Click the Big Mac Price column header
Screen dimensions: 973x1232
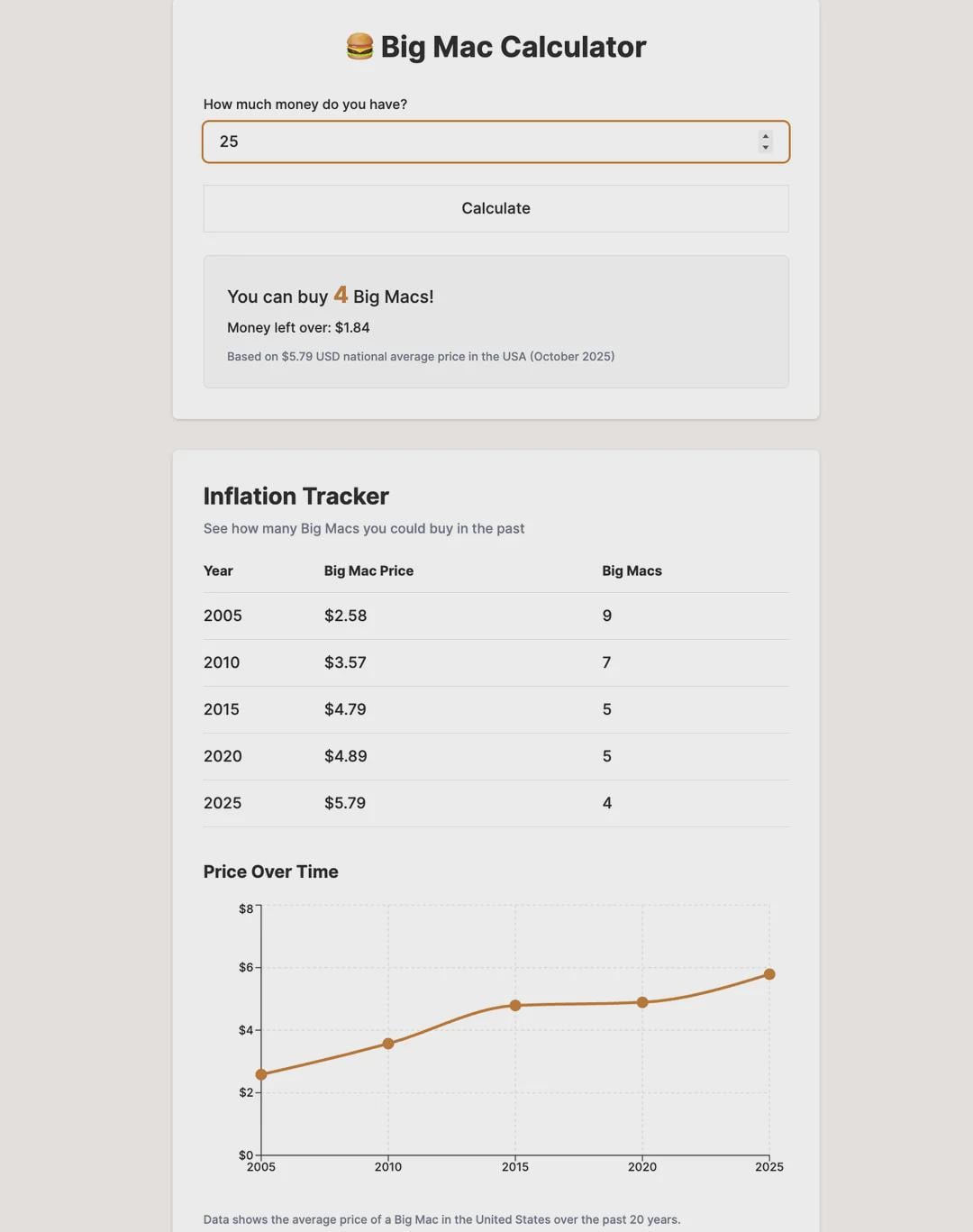point(368,570)
